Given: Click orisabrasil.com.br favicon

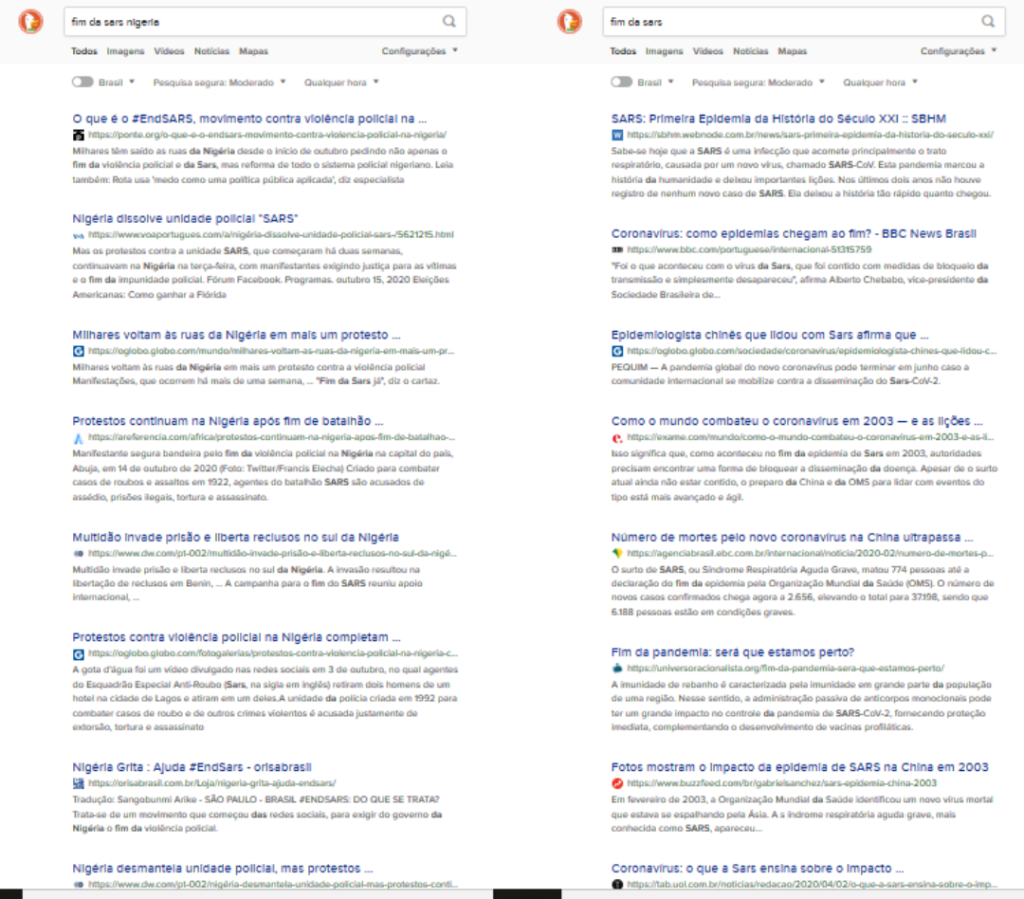Looking at the screenshot, I should pos(78,783).
